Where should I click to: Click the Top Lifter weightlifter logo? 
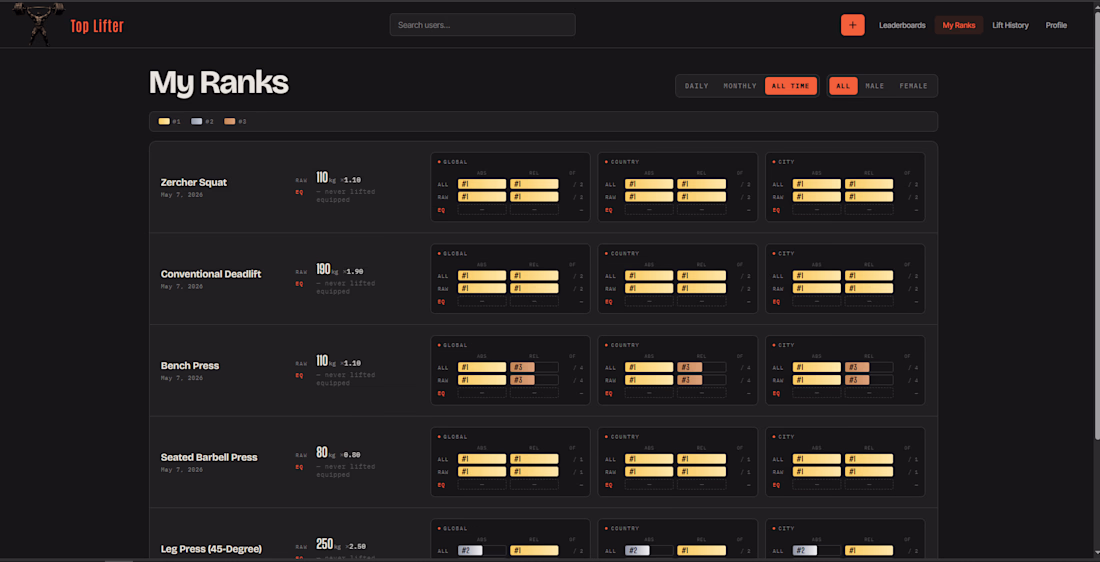[x=39, y=23]
